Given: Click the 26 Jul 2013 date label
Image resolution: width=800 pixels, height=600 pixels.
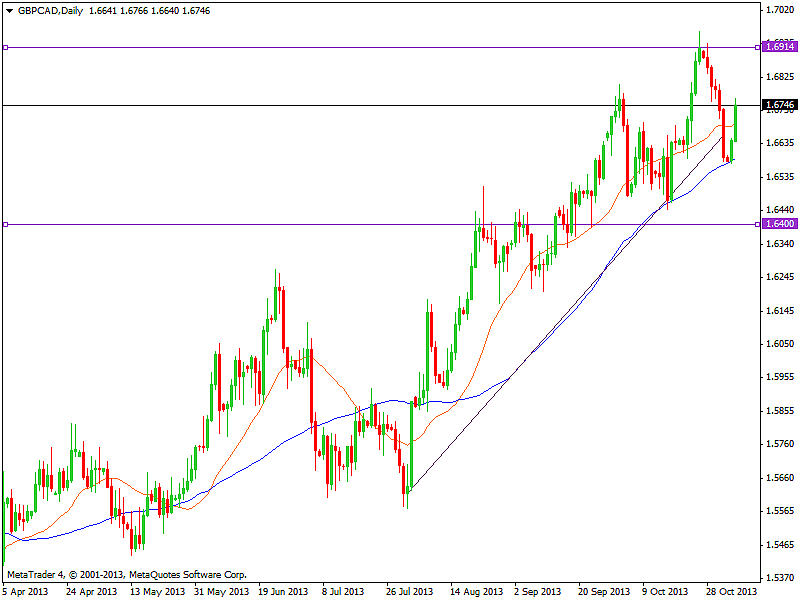Looking at the screenshot, I should point(411,591).
